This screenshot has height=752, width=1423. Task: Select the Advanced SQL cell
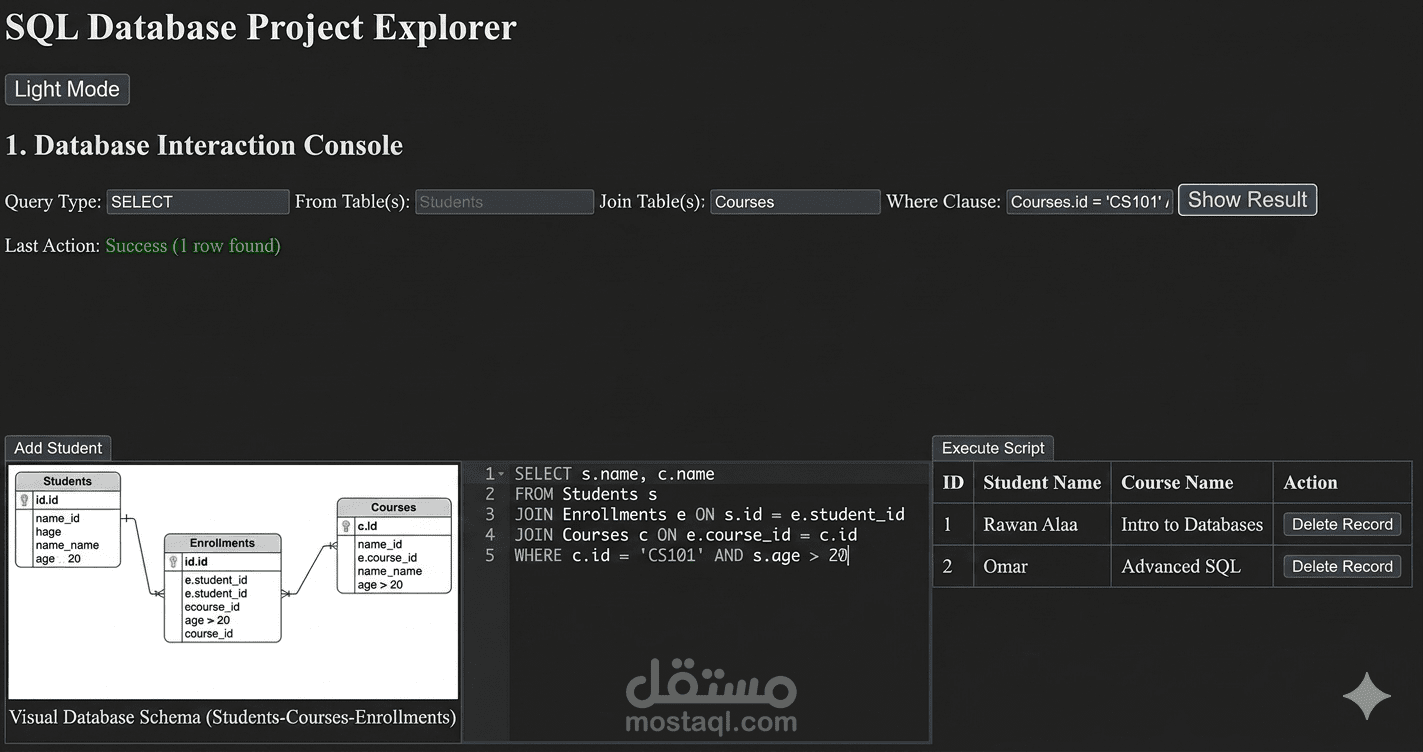point(1192,566)
